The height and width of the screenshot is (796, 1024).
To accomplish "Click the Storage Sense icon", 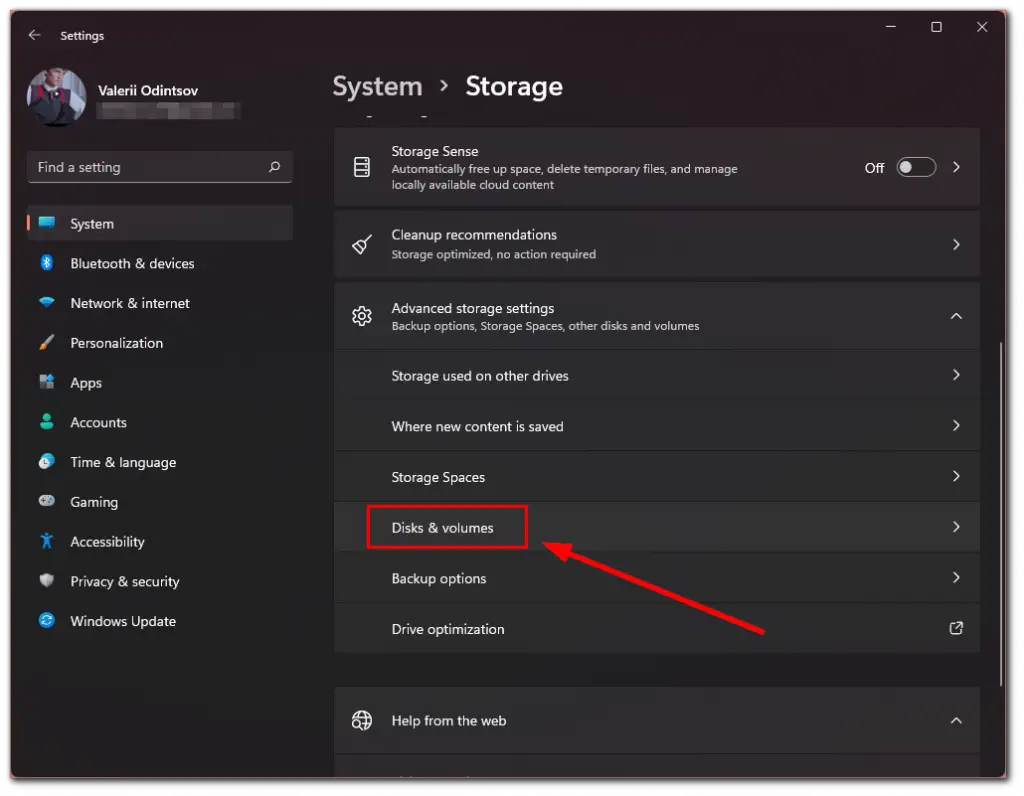I will [361, 167].
